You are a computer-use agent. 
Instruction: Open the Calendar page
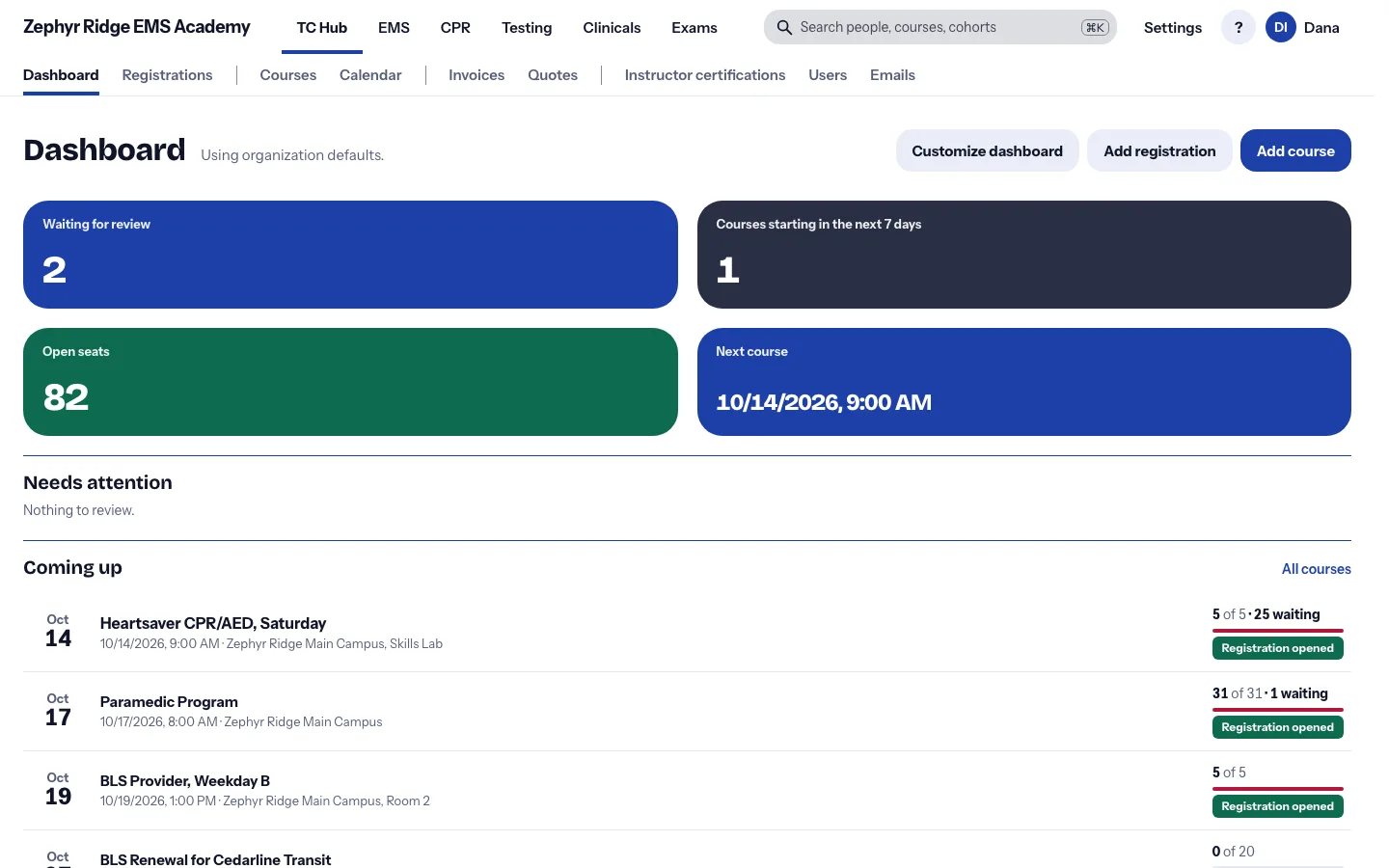(x=370, y=75)
